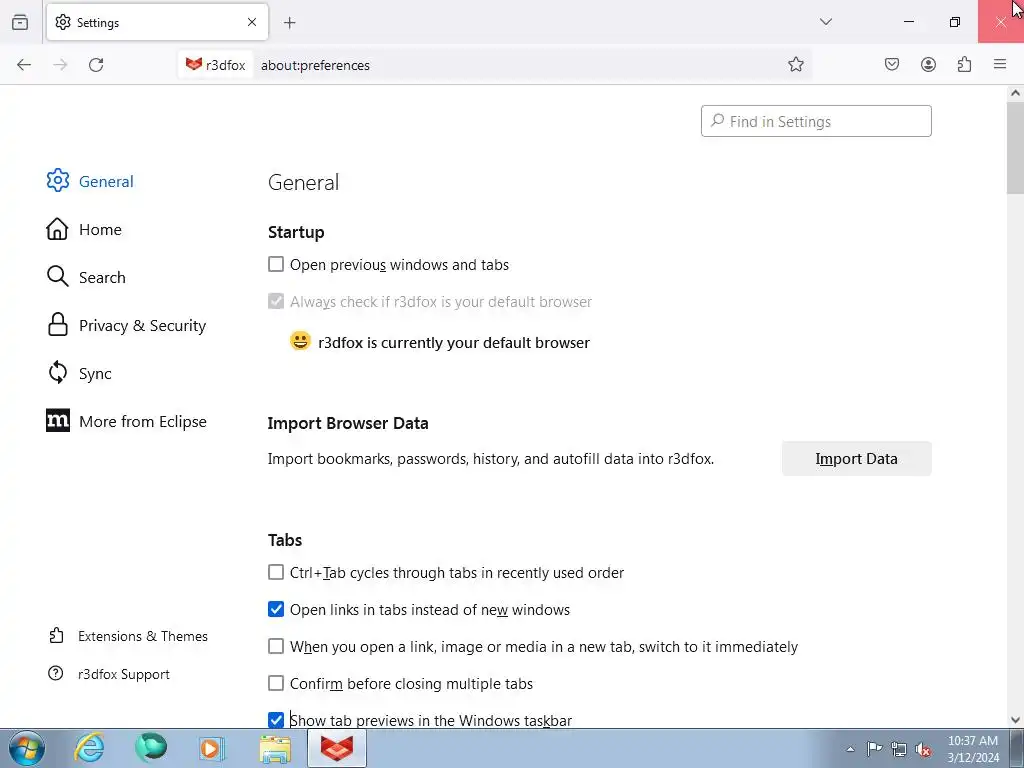Click the Import Browser Data heading
This screenshot has height=768, width=1024.
348,423
